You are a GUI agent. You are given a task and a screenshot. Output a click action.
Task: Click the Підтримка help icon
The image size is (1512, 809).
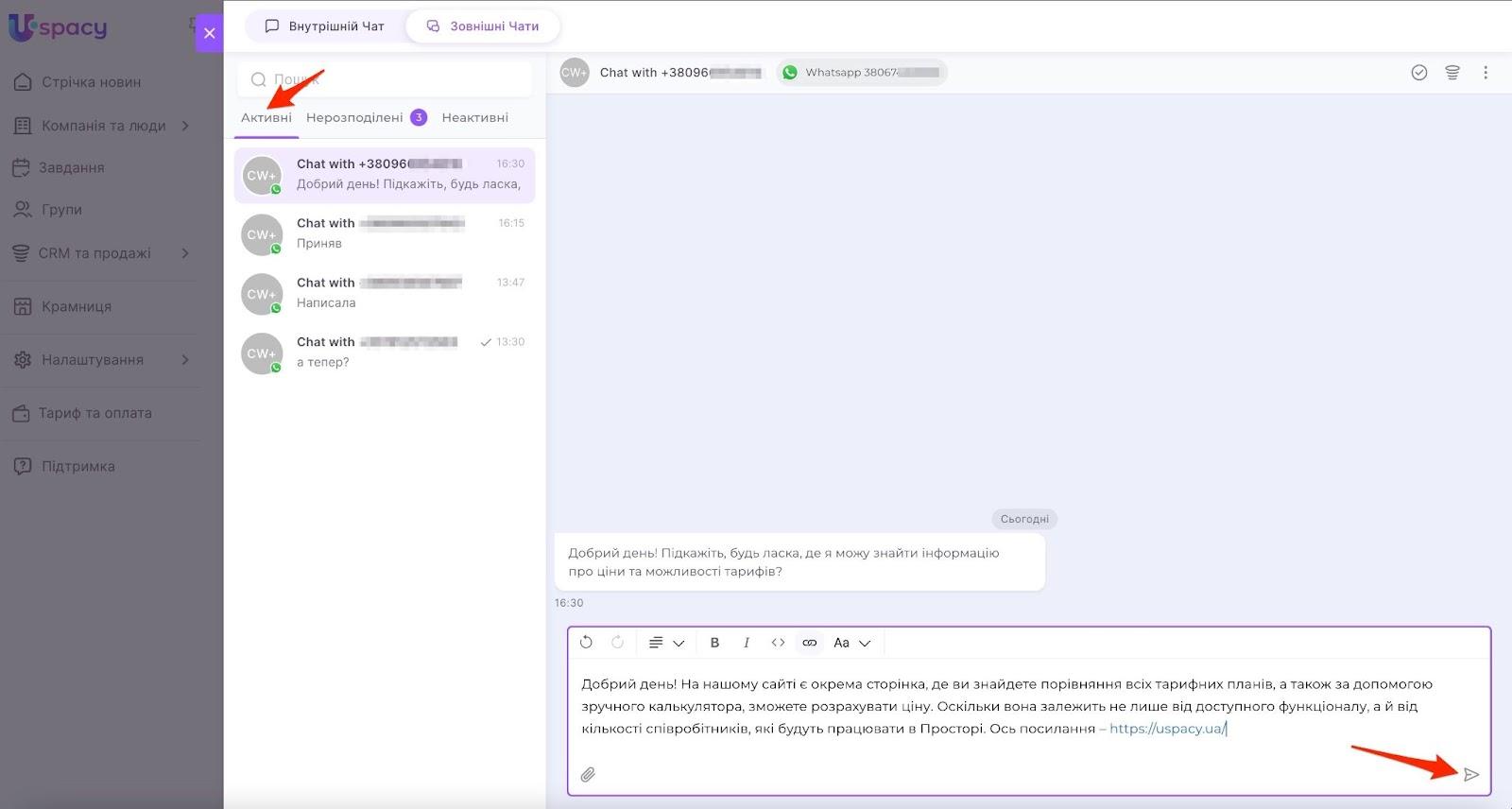click(23, 466)
